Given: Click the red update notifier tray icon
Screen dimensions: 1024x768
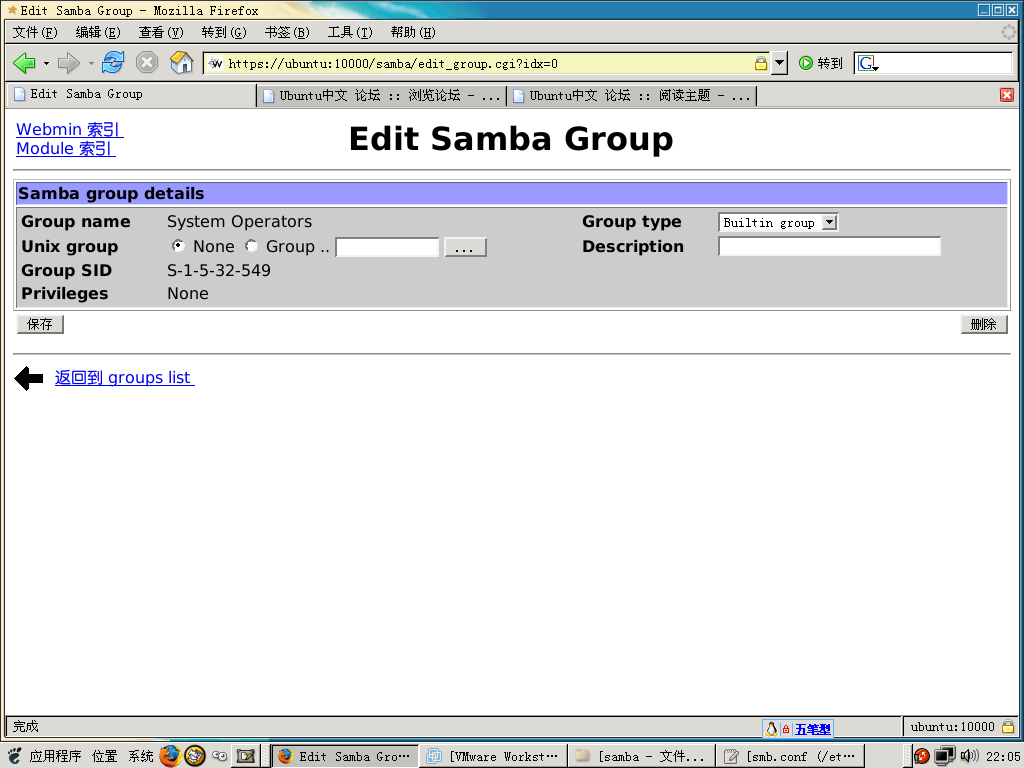Looking at the screenshot, I should [x=921, y=756].
